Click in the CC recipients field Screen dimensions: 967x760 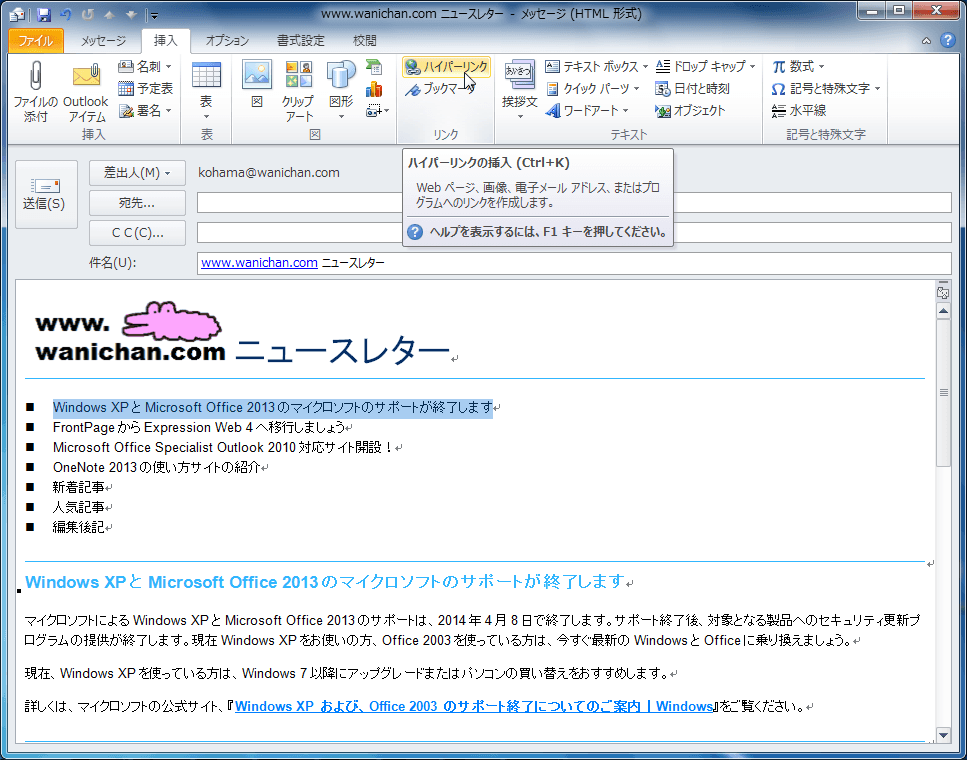[574, 233]
